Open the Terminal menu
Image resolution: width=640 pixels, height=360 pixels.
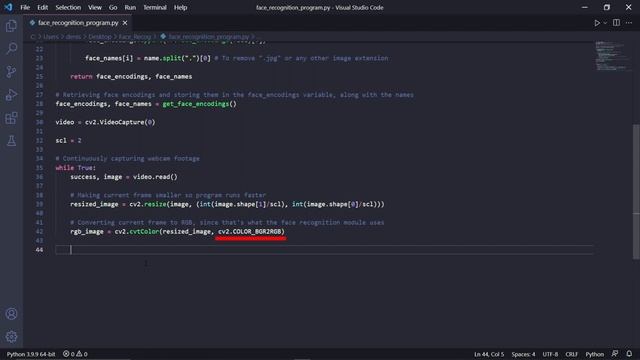[155, 7]
